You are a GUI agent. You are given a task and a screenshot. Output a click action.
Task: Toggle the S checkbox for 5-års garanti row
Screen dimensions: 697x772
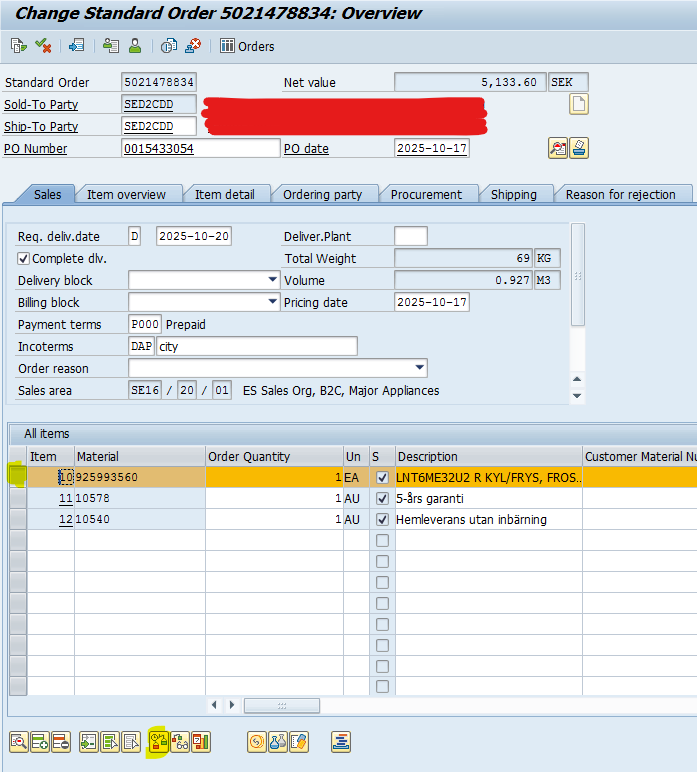(382, 499)
